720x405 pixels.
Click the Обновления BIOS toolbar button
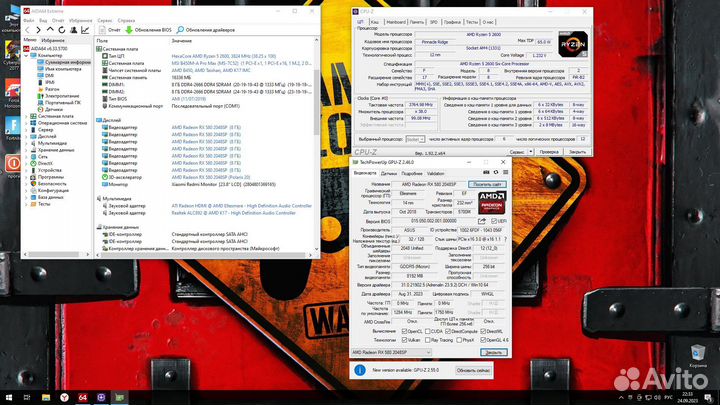148,30
